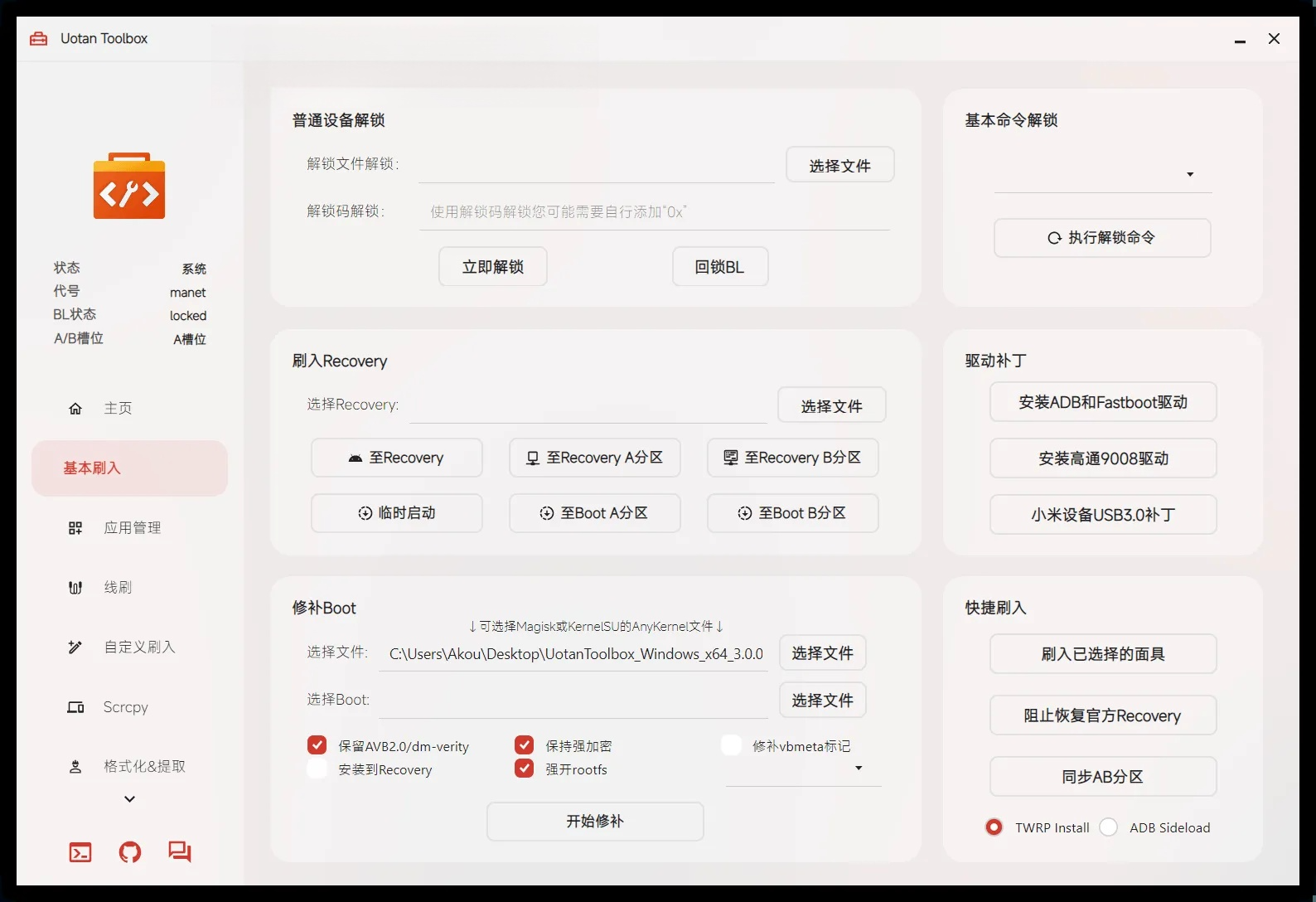
Task: Click 安装ADB和Fastboot驱动 button
Action: coord(1103,402)
